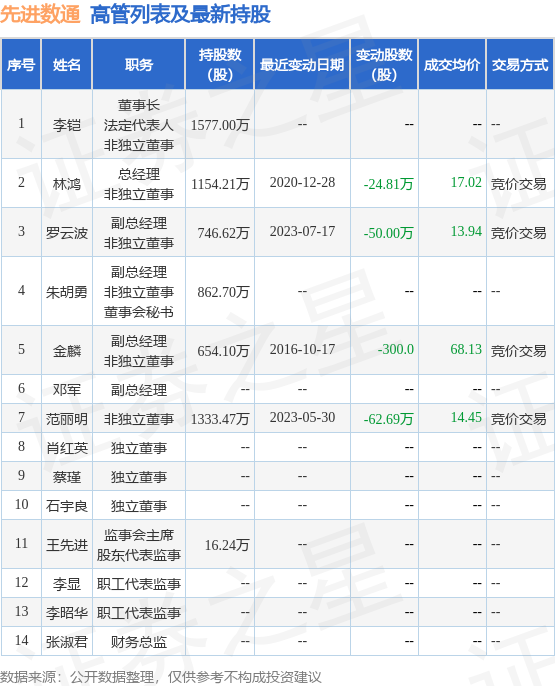Click 竞价交易 in 范丽明's row
Screen dimensions: 555x686
pyautogui.click(x=519, y=419)
